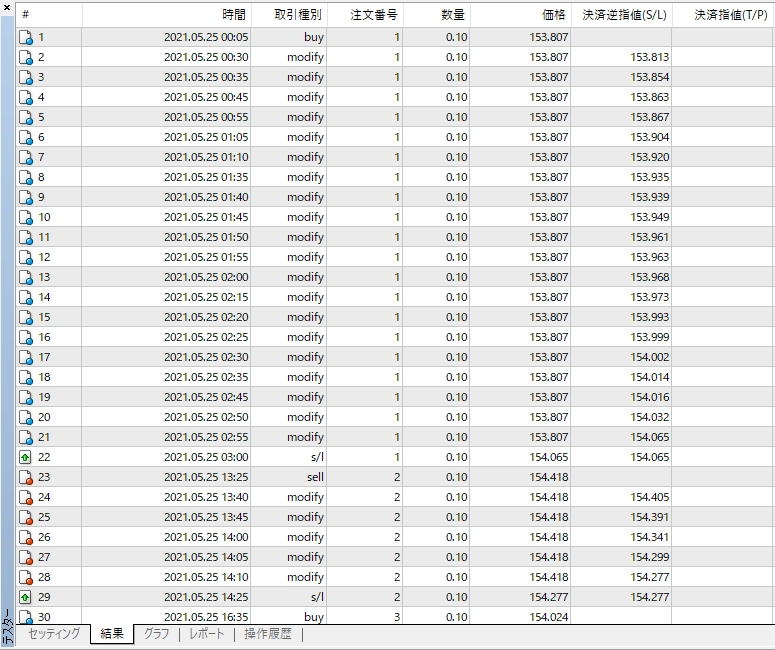775x650 pixels.
Task: Click the 決済指値(T/P) column header
Action: click(723, 15)
